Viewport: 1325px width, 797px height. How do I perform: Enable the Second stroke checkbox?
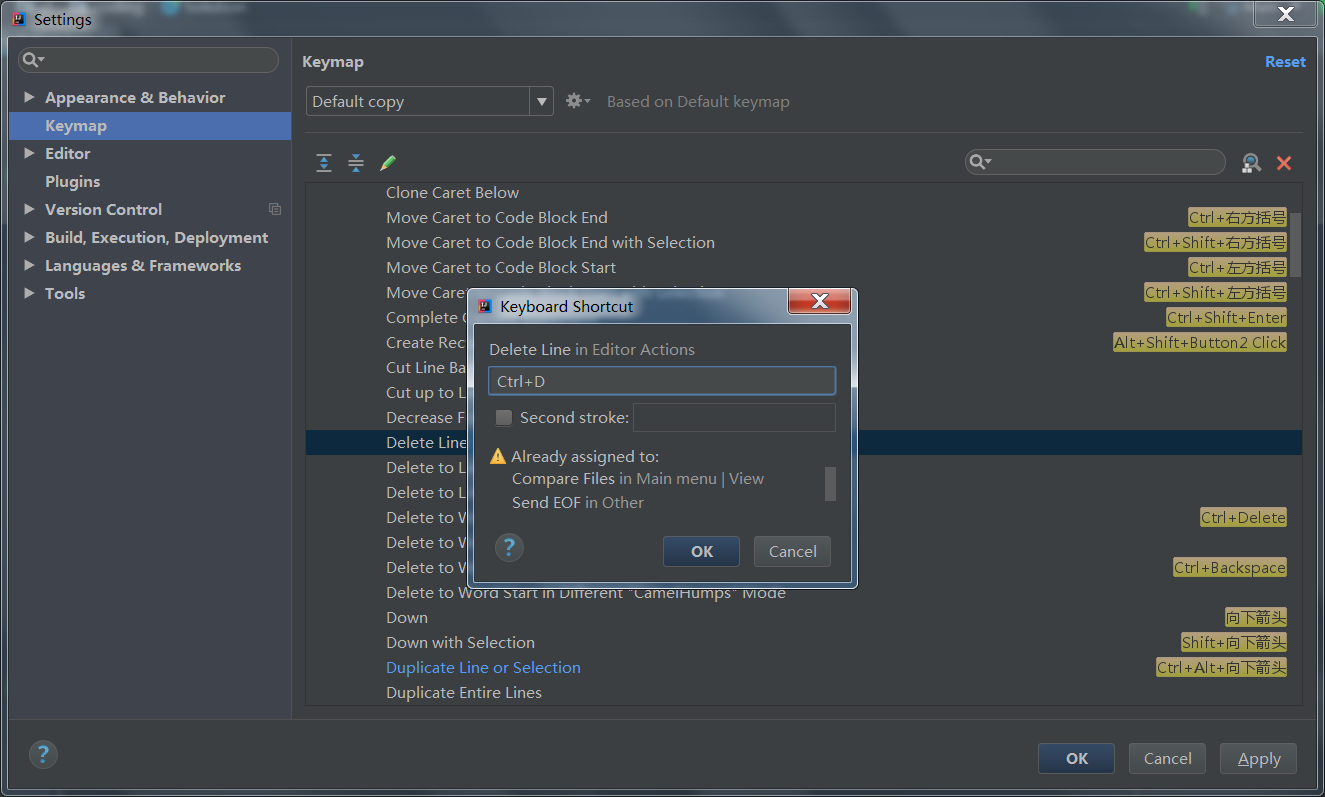click(x=504, y=418)
